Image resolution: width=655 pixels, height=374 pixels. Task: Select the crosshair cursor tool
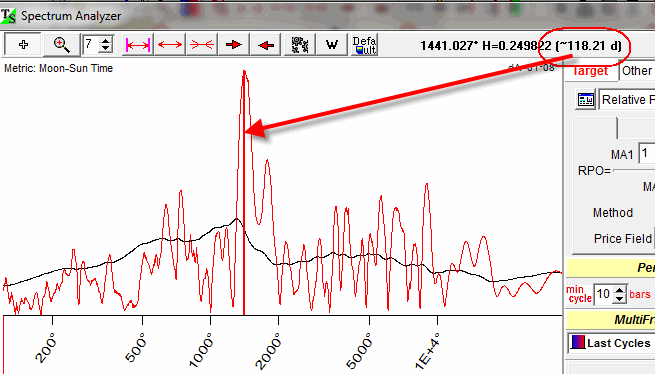[x=23, y=44]
